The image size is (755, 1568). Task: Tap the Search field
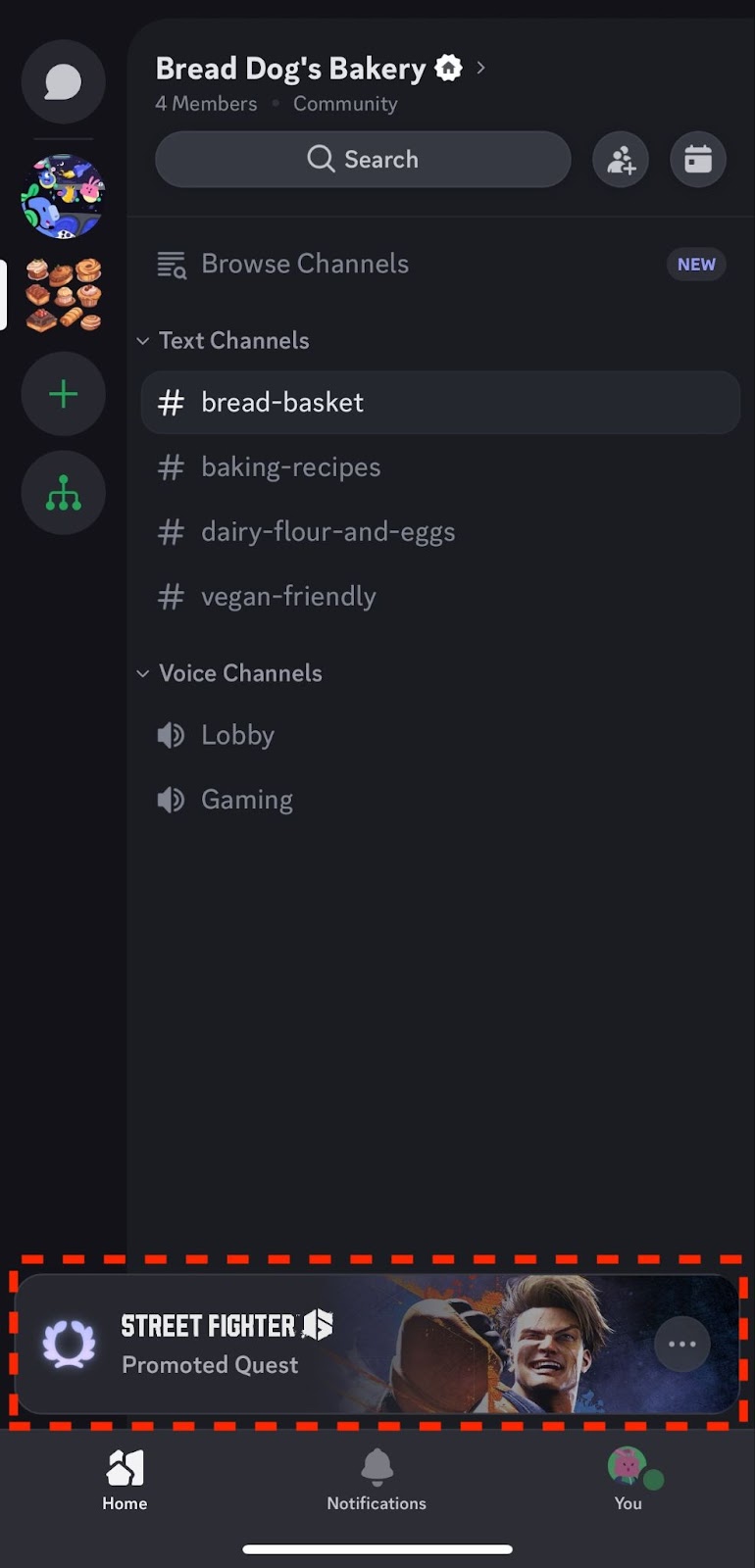pyautogui.click(x=363, y=160)
